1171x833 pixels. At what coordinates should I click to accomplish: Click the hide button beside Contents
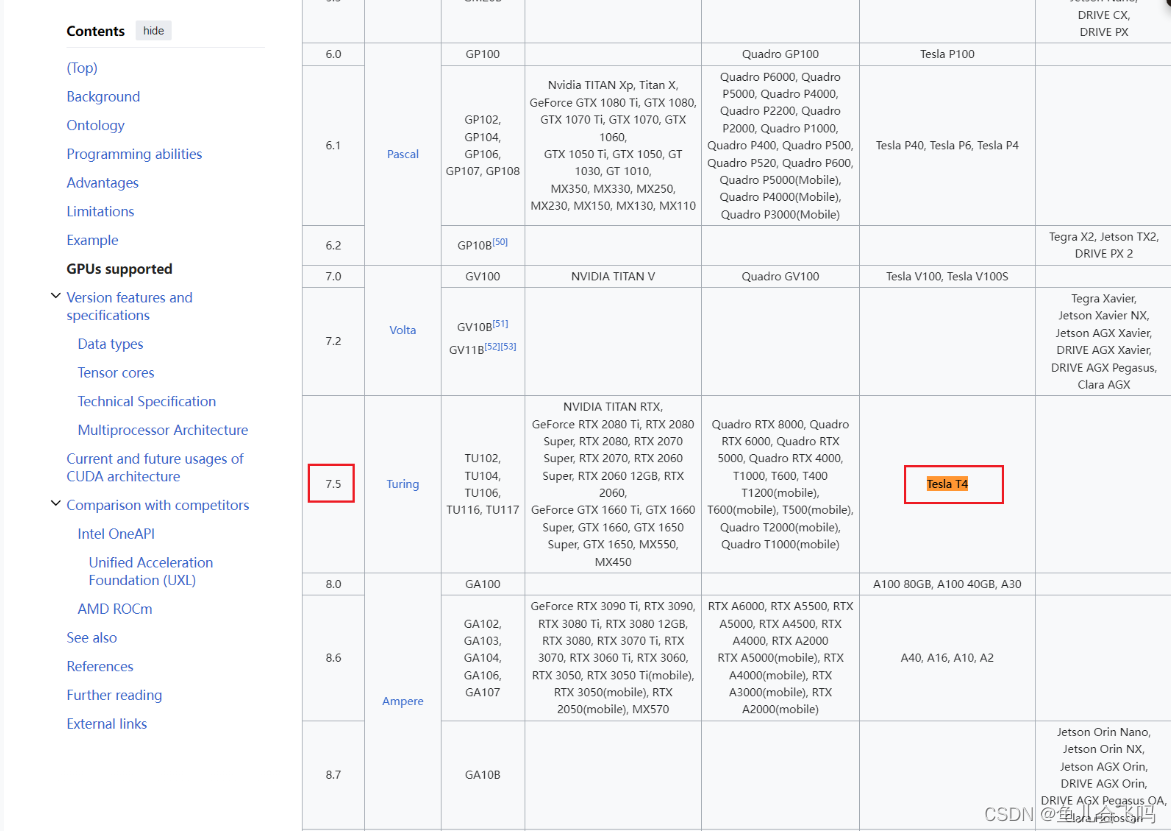(x=153, y=31)
